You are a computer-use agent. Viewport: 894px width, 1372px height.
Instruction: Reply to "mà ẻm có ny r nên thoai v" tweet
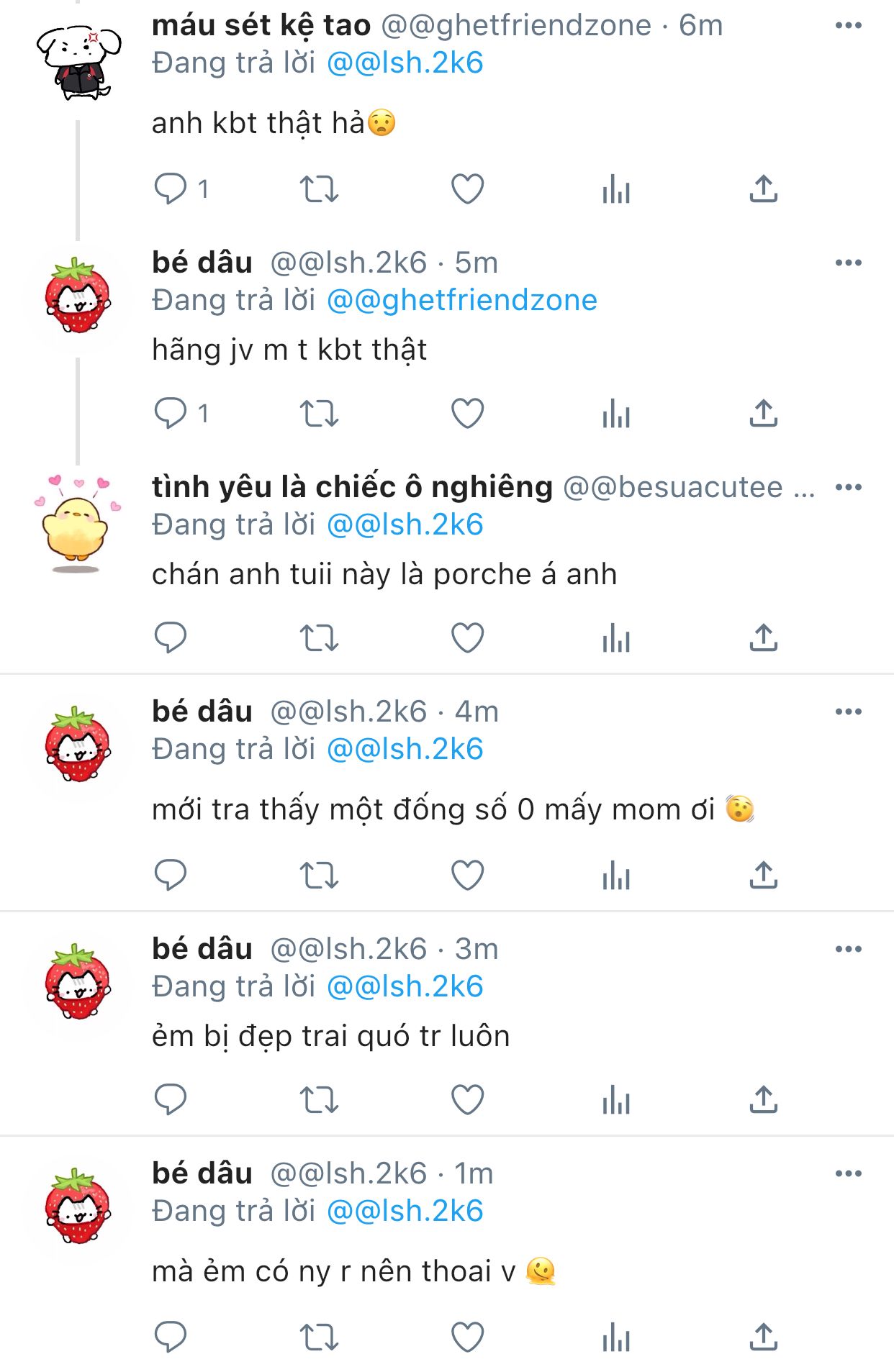171,1337
